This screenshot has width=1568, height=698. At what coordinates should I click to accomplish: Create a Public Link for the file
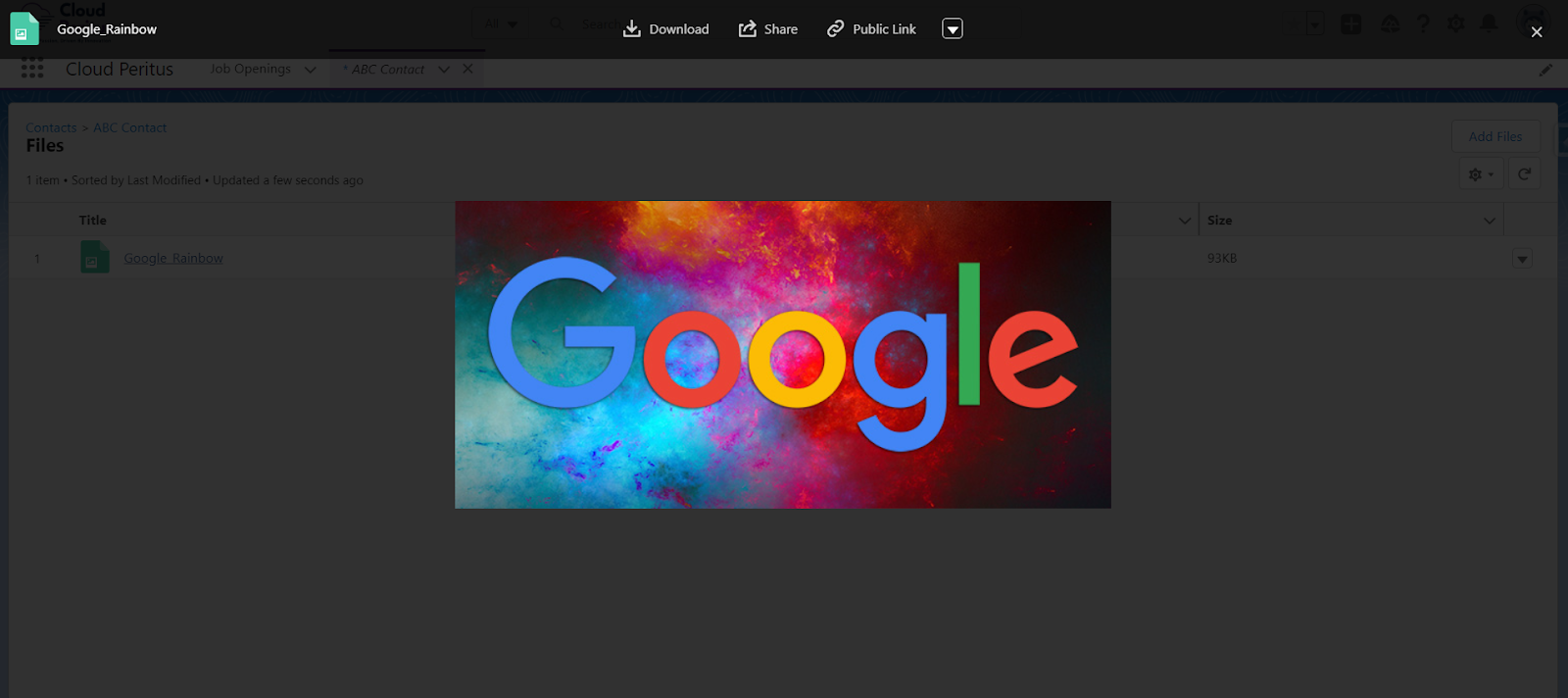(871, 29)
